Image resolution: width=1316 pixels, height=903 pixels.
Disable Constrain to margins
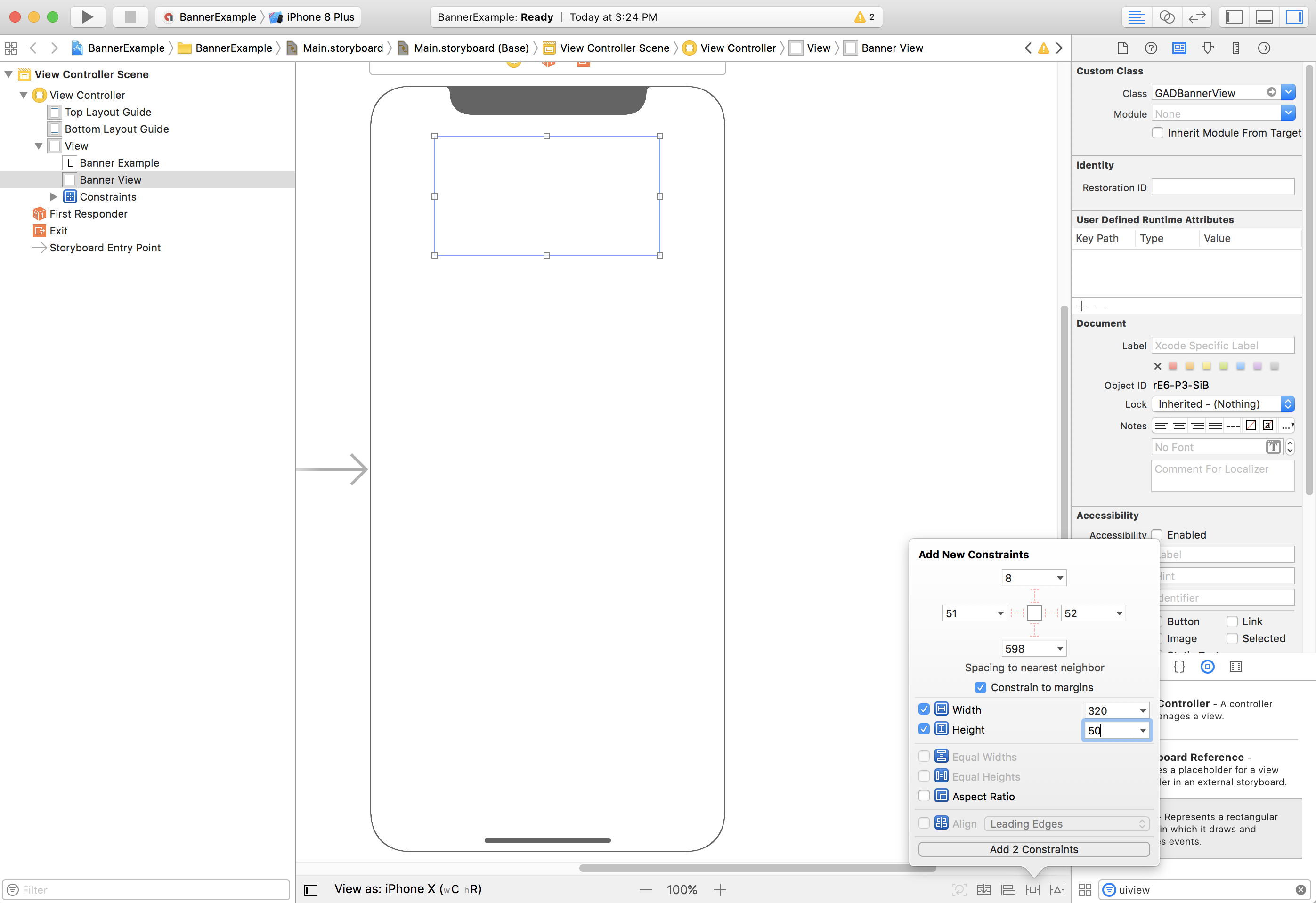pyautogui.click(x=980, y=687)
